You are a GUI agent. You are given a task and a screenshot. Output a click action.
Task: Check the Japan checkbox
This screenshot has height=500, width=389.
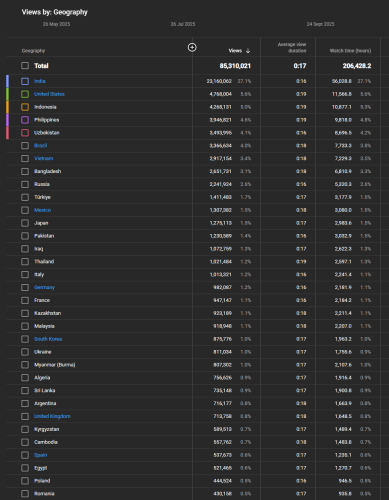pyautogui.click(x=25, y=223)
